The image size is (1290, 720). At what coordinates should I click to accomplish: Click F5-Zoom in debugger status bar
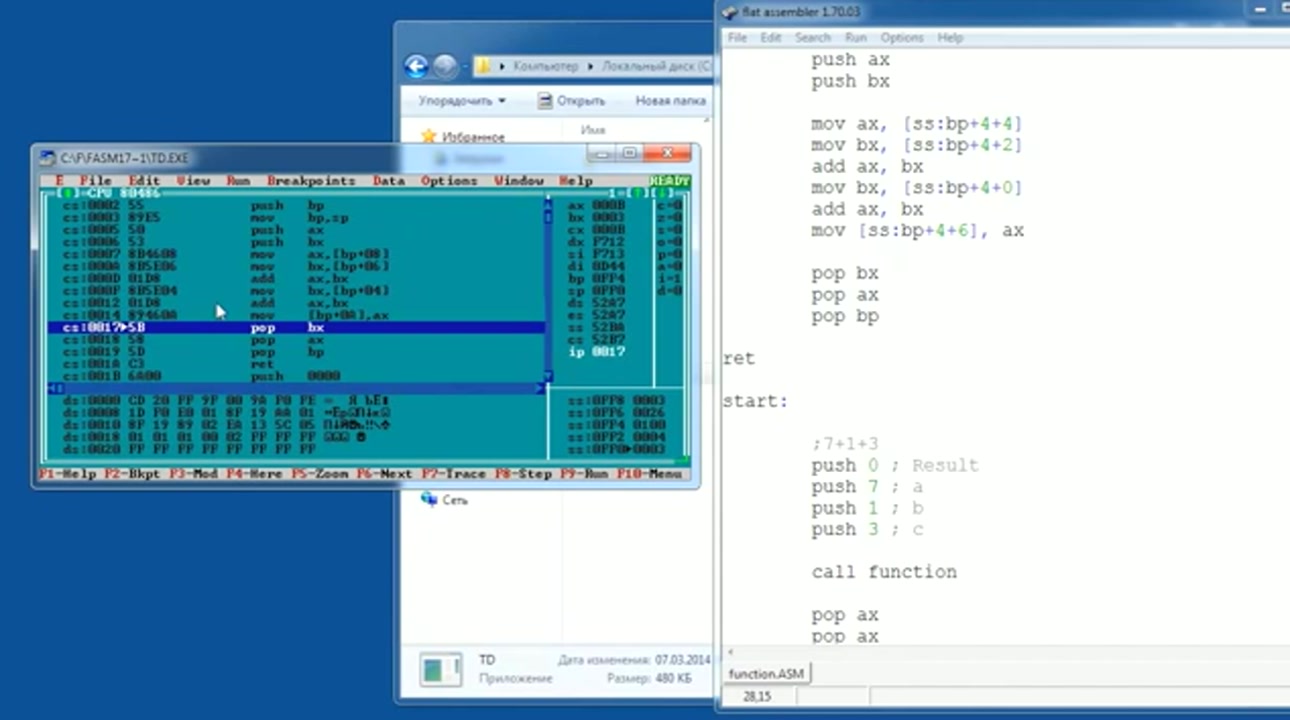pyautogui.click(x=320, y=474)
